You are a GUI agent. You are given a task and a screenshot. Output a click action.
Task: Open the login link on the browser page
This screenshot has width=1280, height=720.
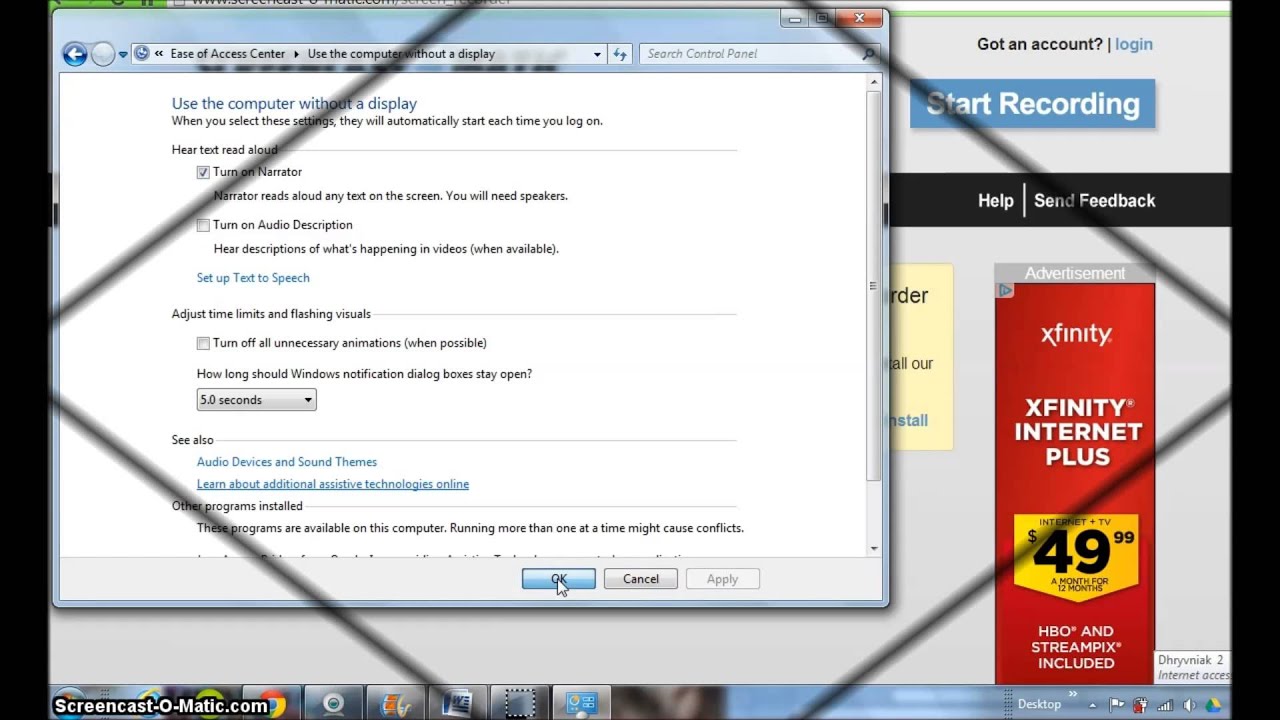[x=1134, y=44]
